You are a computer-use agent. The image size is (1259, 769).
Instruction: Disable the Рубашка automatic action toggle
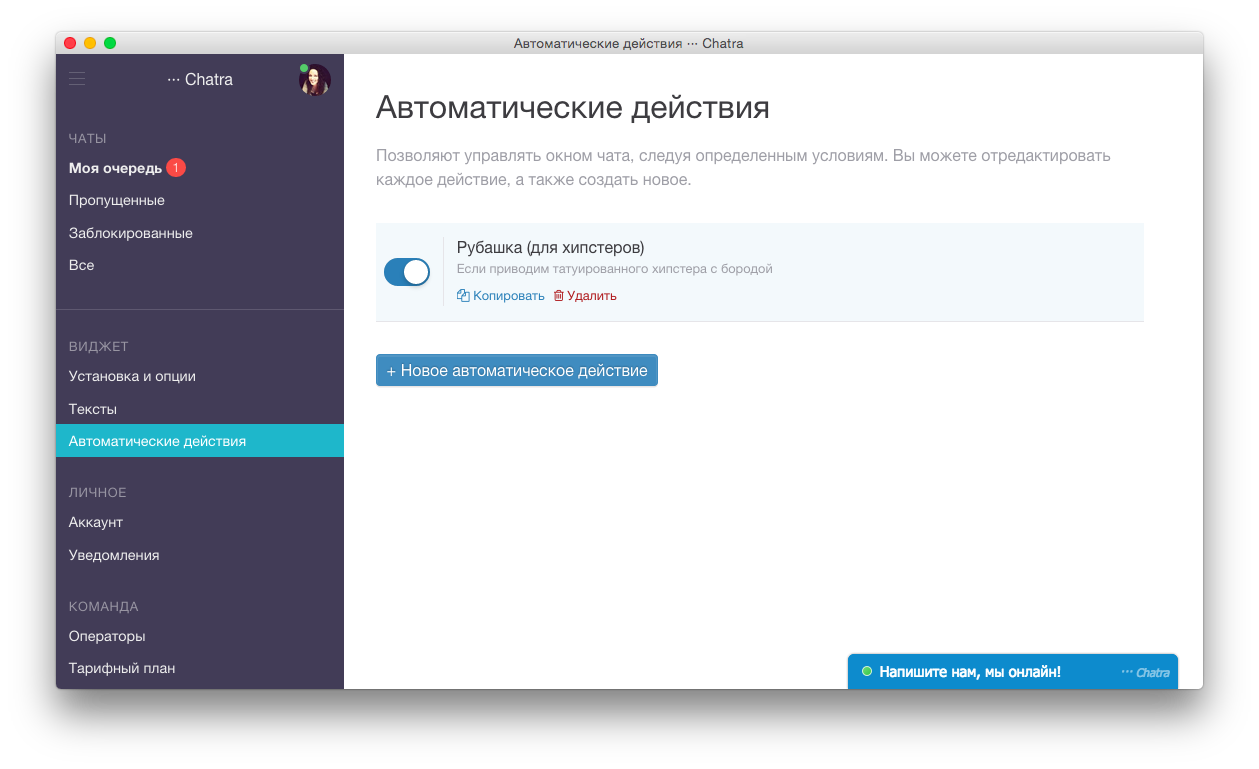[407, 272]
